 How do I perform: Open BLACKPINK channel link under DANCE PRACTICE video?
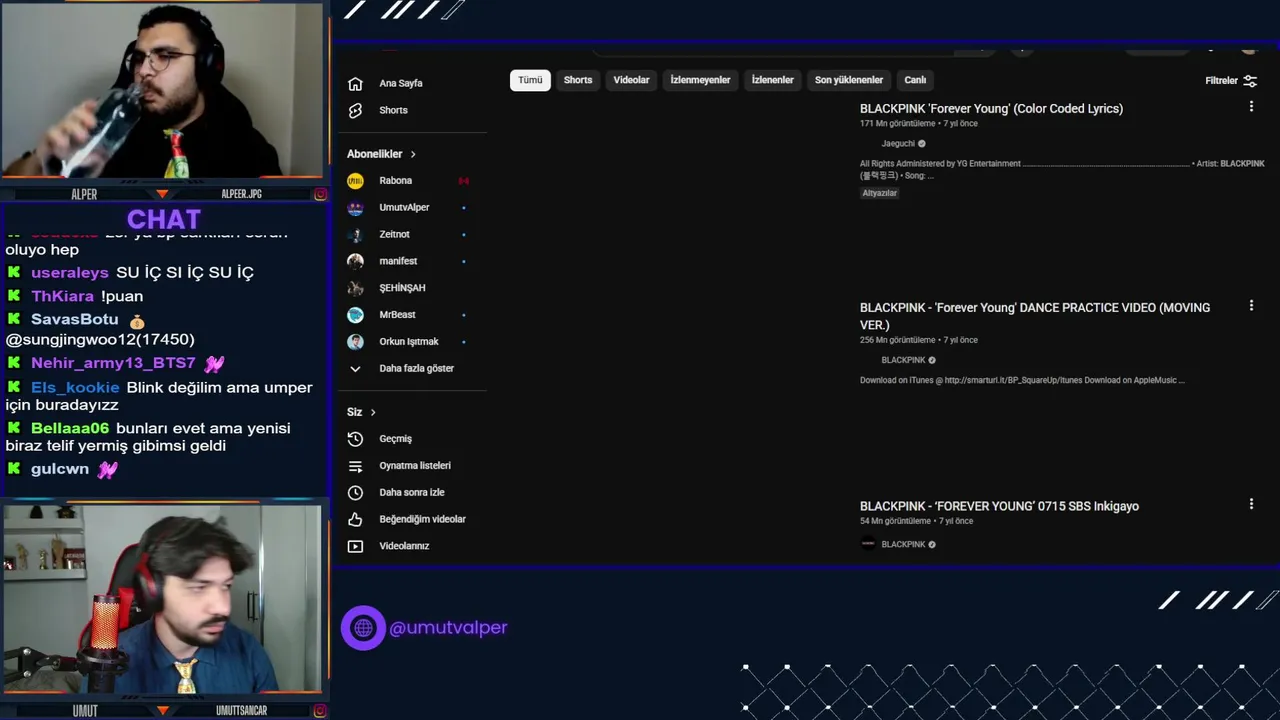point(903,360)
